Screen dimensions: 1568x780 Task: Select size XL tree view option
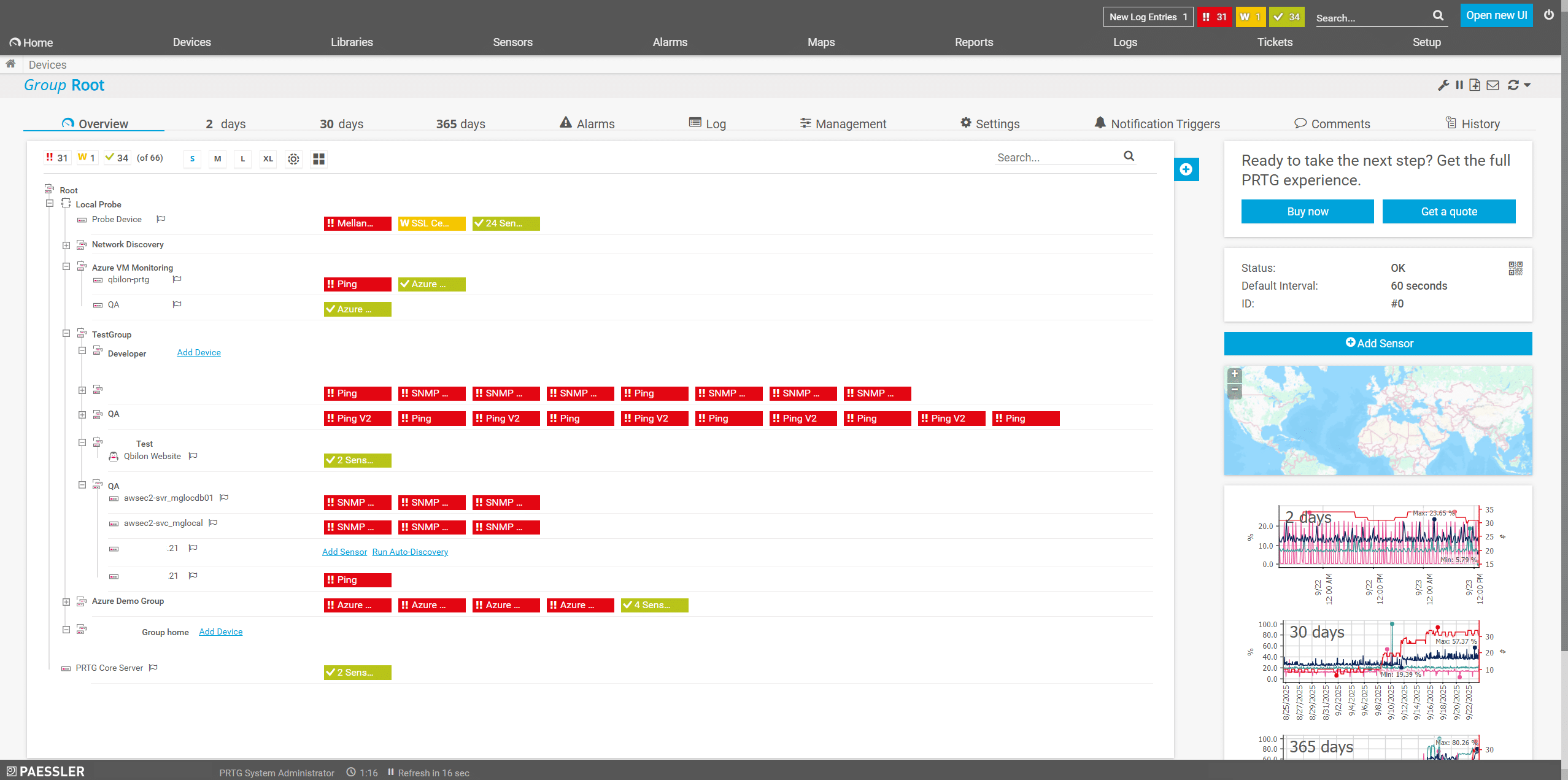pos(268,159)
